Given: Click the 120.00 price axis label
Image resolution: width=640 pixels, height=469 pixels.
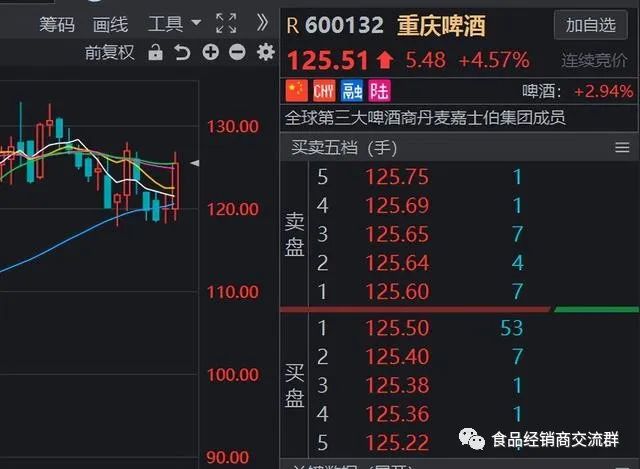Looking at the screenshot, I should (233, 209).
